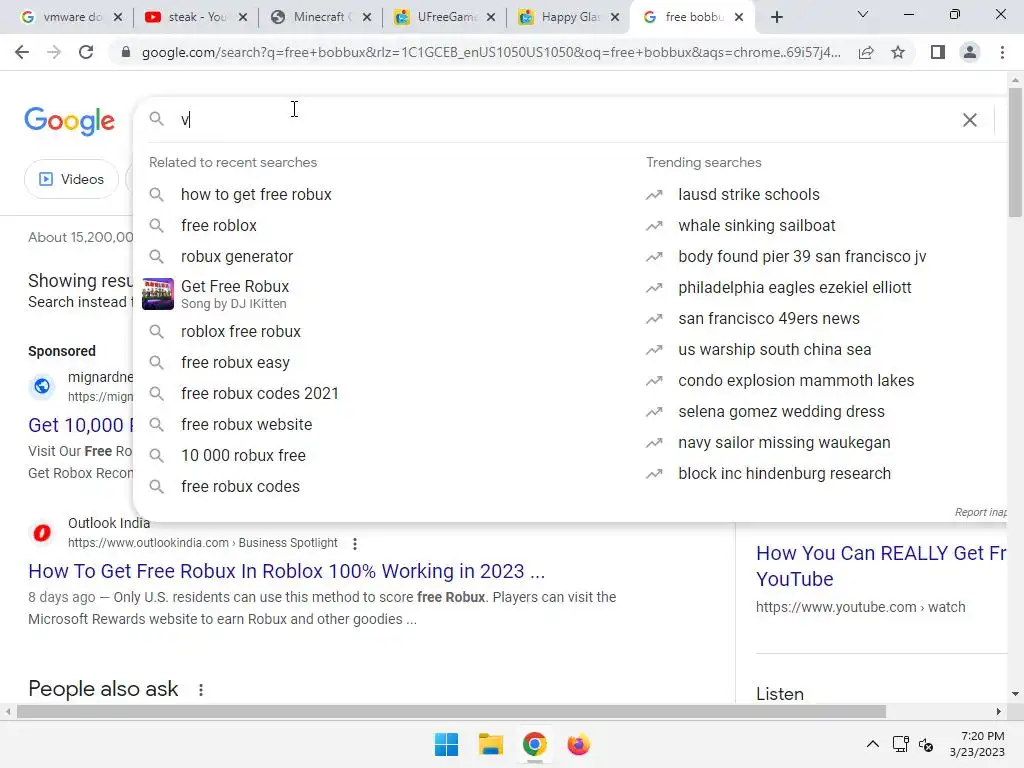Open trending 'selena gomez wedding dress'
Viewport: 1024px width, 768px height.
(x=781, y=411)
